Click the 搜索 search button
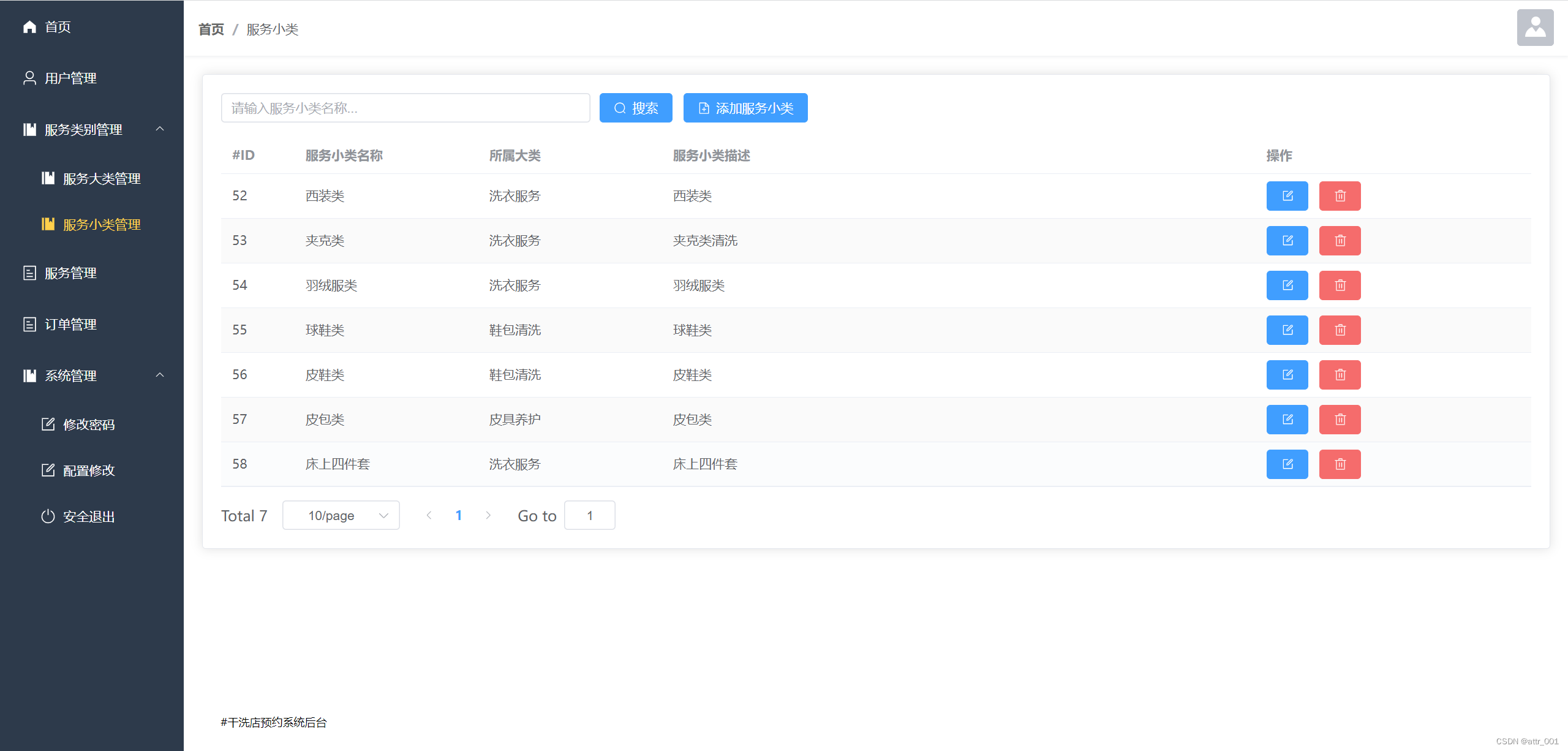This screenshot has width=1568, height=751. (635, 108)
